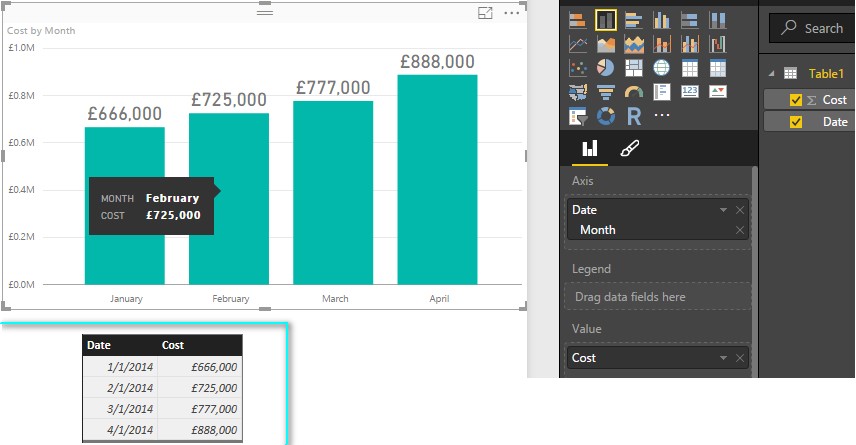Screen dimensions: 856x445
Task: Click the Month hierarchy level in Axis
Action: tap(598, 230)
